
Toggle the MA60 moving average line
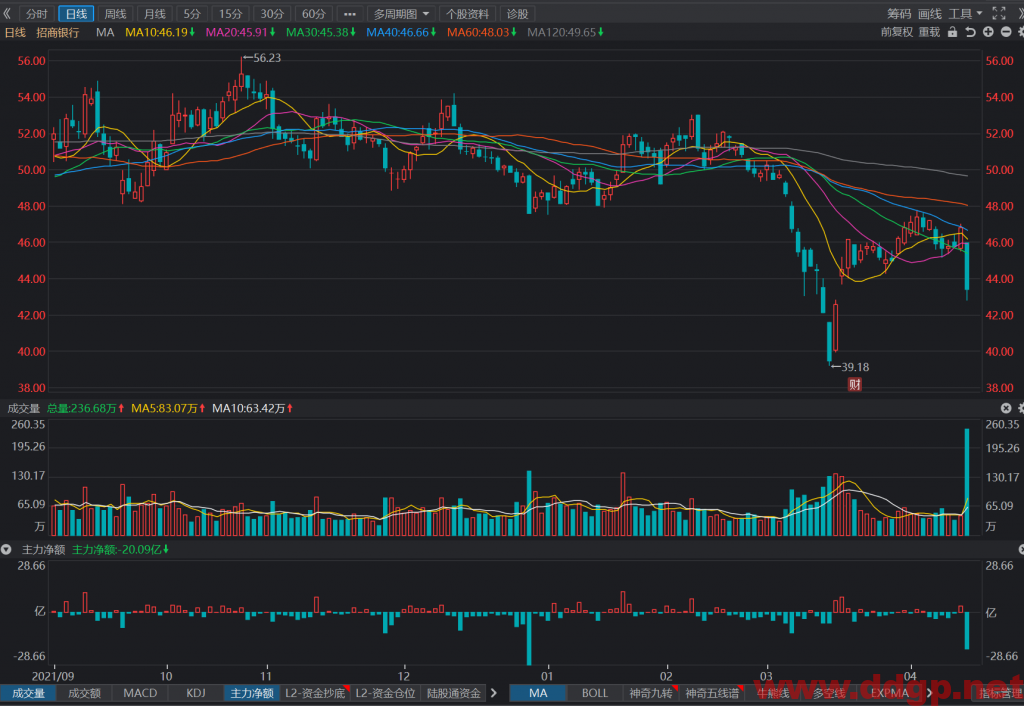coord(482,32)
